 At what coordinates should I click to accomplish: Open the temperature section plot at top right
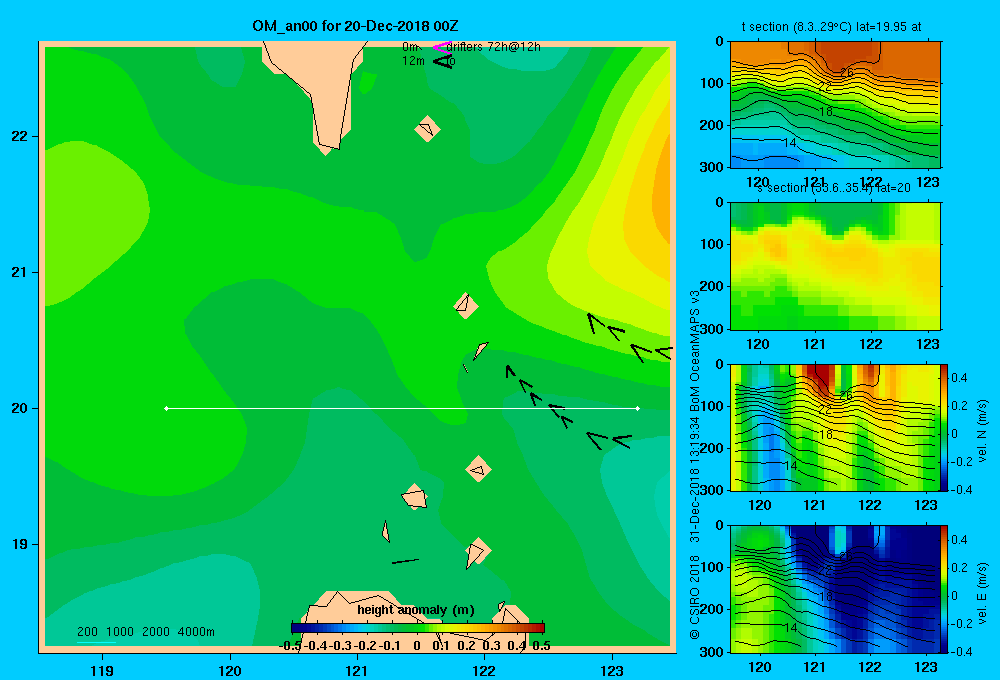pos(835,105)
